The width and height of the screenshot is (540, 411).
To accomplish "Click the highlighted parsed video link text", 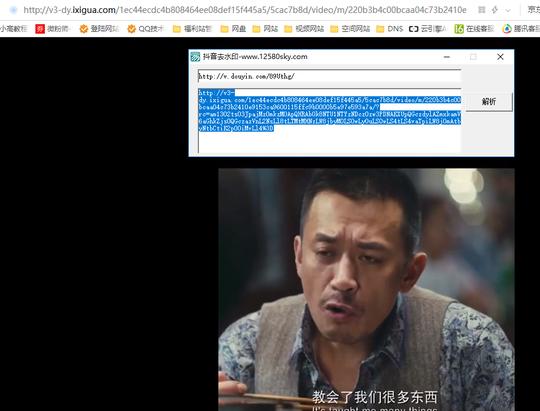I will coord(330,110).
